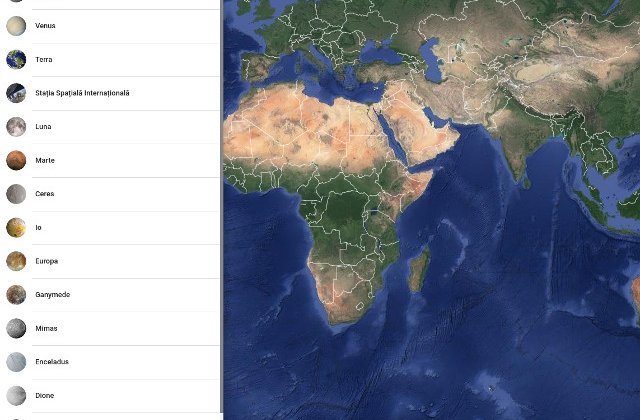The image size is (640, 420).
Task: Click the Ganymede moon icon
Action: coord(16,295)
